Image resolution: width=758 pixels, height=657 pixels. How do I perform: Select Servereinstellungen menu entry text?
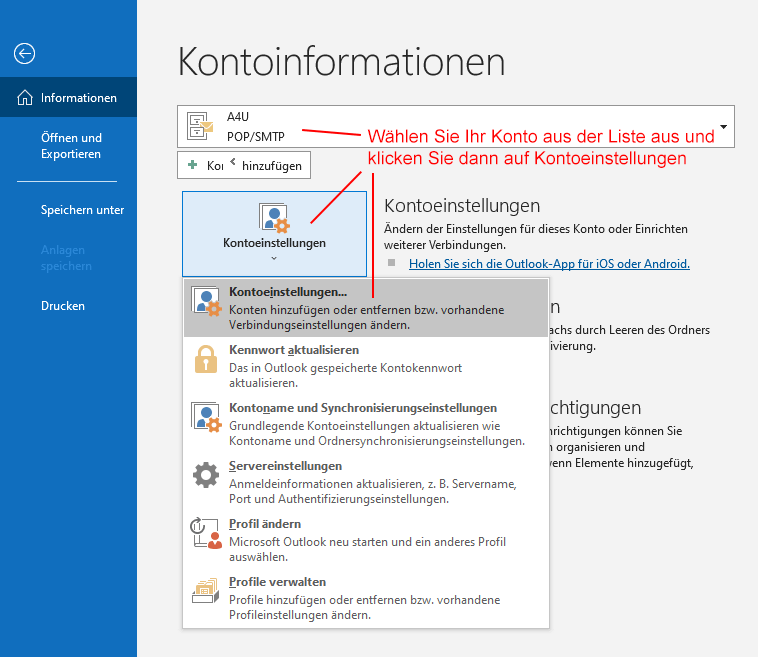click(x=285, y=466)
